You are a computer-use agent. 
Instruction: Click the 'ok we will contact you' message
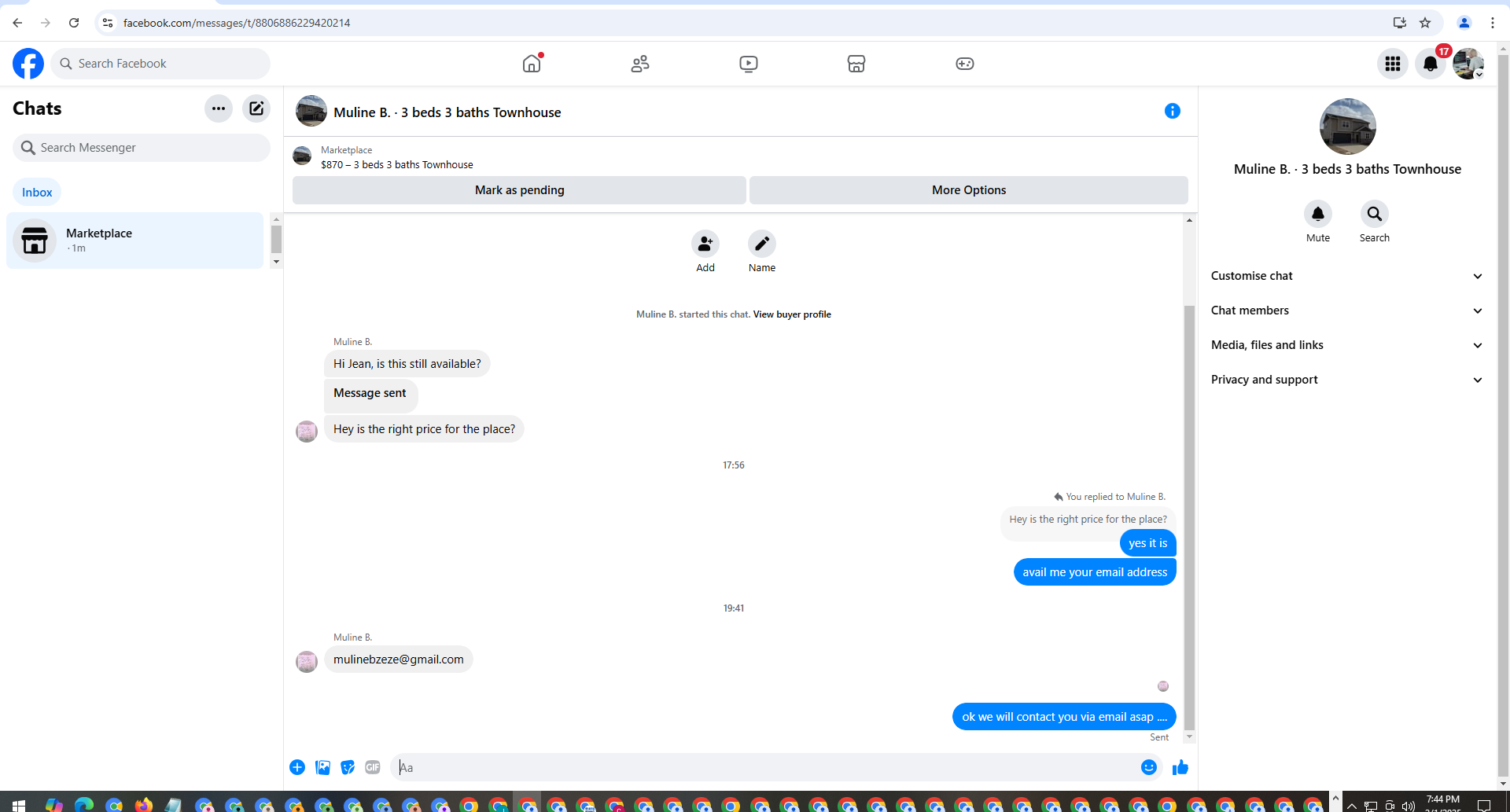tap(1064, 717)
